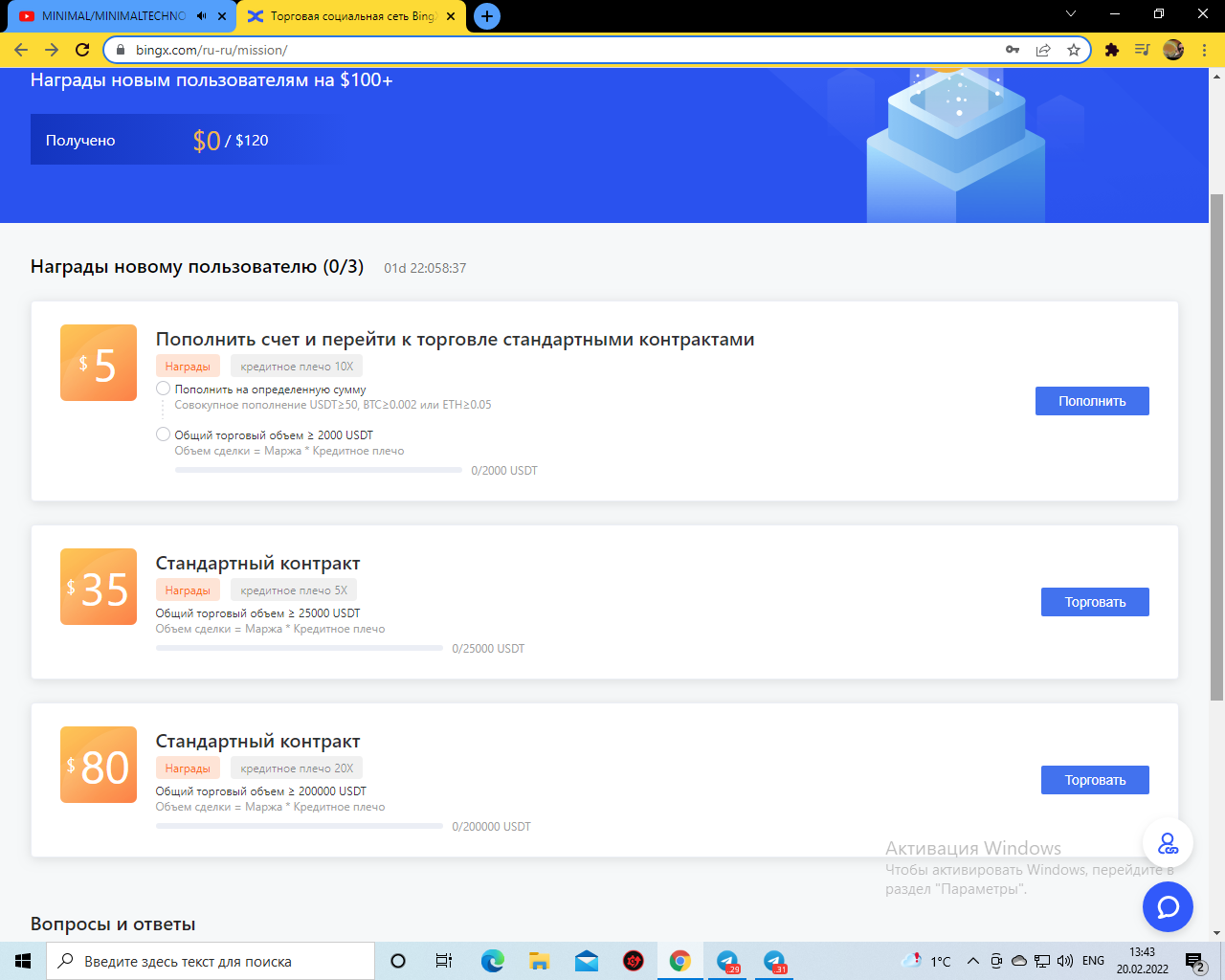Open saved passwords key icon
This screenshot has width=1225, height=980.
[1013, 50]
